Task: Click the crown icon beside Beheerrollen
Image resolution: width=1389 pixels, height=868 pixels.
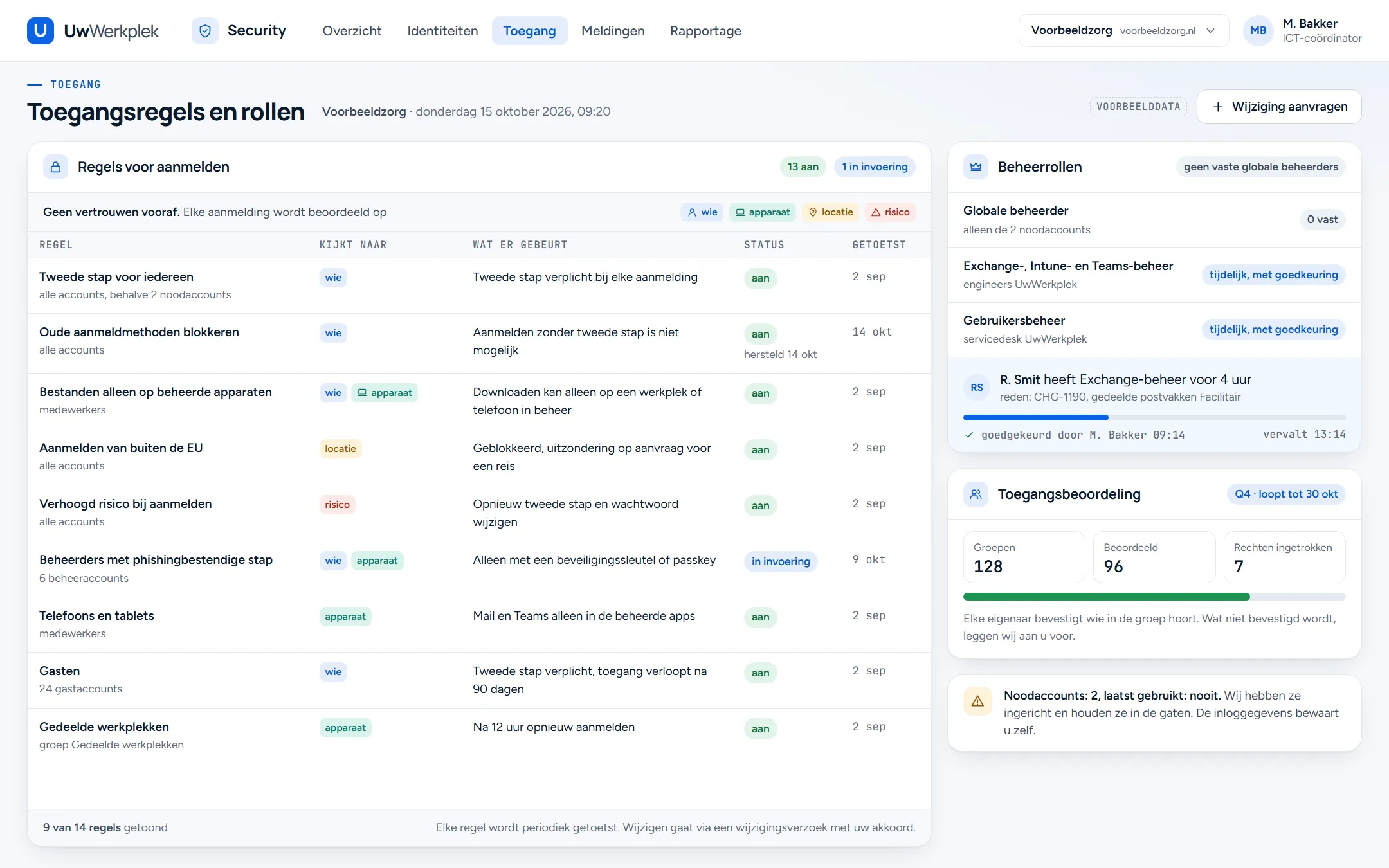Action: (x=976, y=167)
